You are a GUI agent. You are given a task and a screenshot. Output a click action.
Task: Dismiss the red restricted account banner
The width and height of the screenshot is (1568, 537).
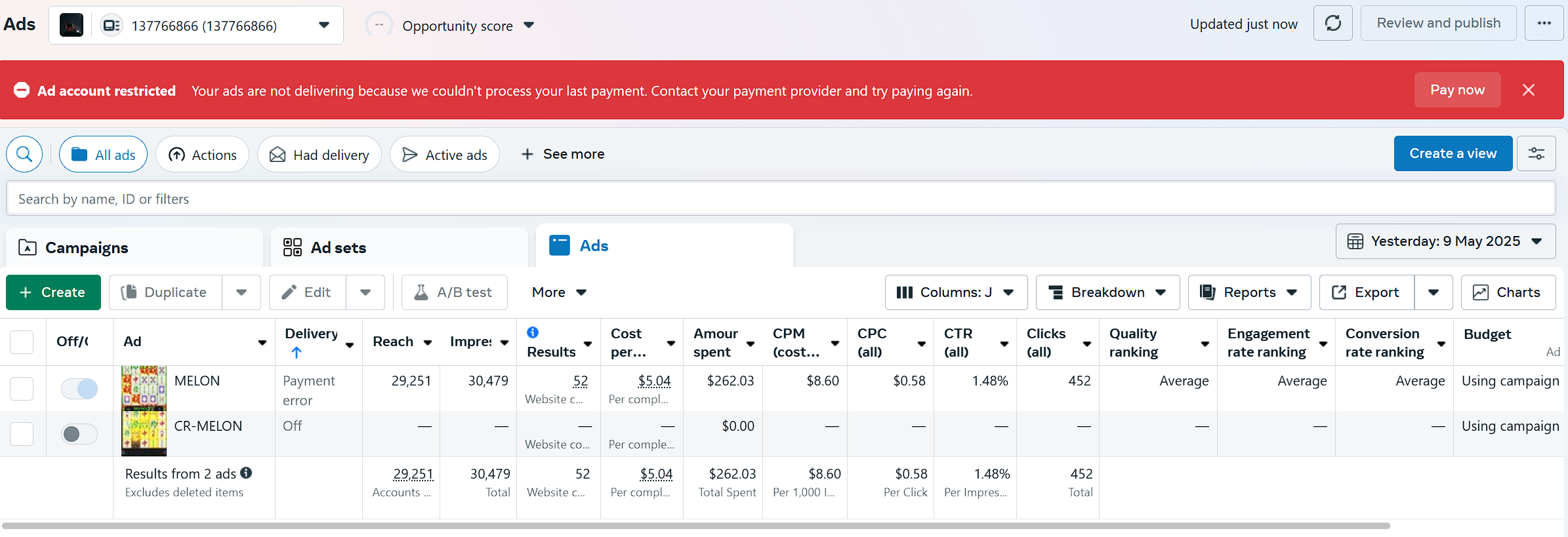[1529, 90]
